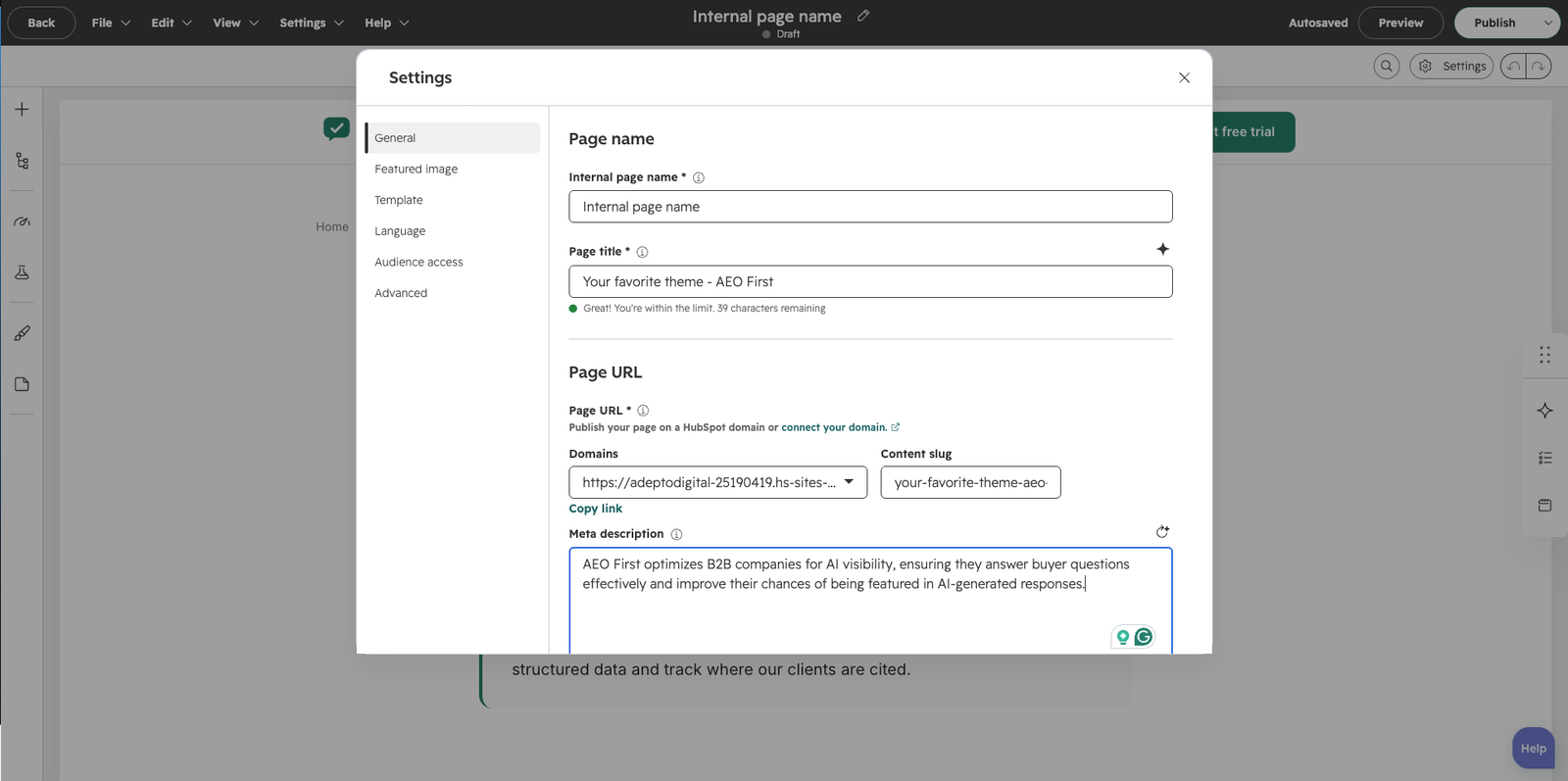The height and width of the screenshot is (781, 1568).
Task: Click the Back button
Action: tap(41, 23)
